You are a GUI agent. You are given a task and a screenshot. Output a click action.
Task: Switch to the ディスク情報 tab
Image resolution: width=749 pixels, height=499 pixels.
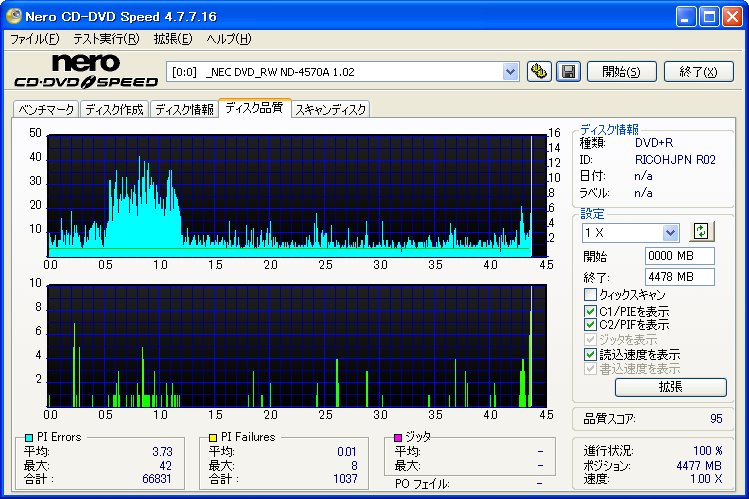pyautogui.click(x=184, y=109)
